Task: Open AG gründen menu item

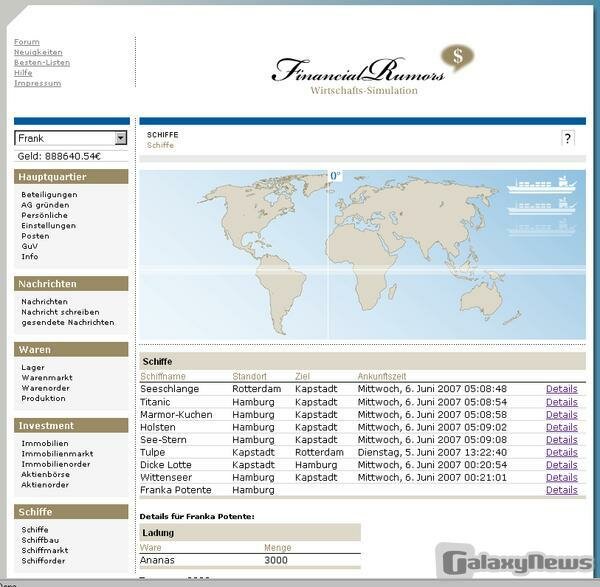Action: point(45,205)
